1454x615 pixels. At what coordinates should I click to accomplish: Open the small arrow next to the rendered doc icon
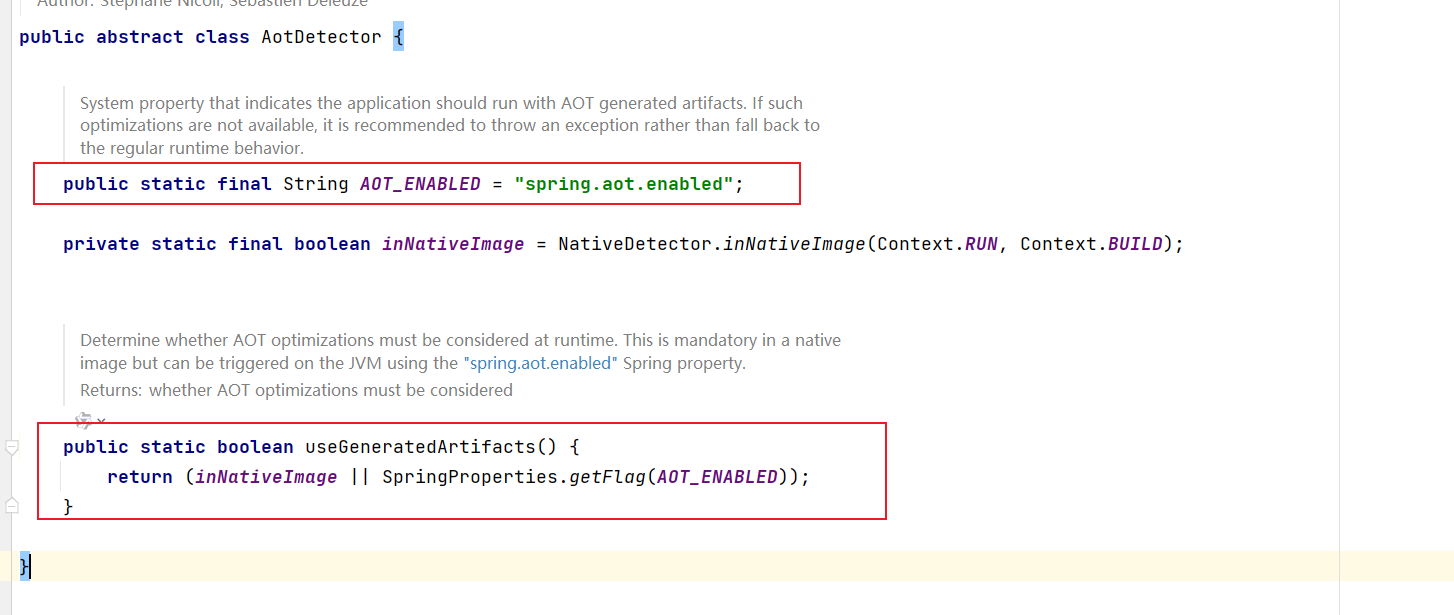(x=101, y=422)
